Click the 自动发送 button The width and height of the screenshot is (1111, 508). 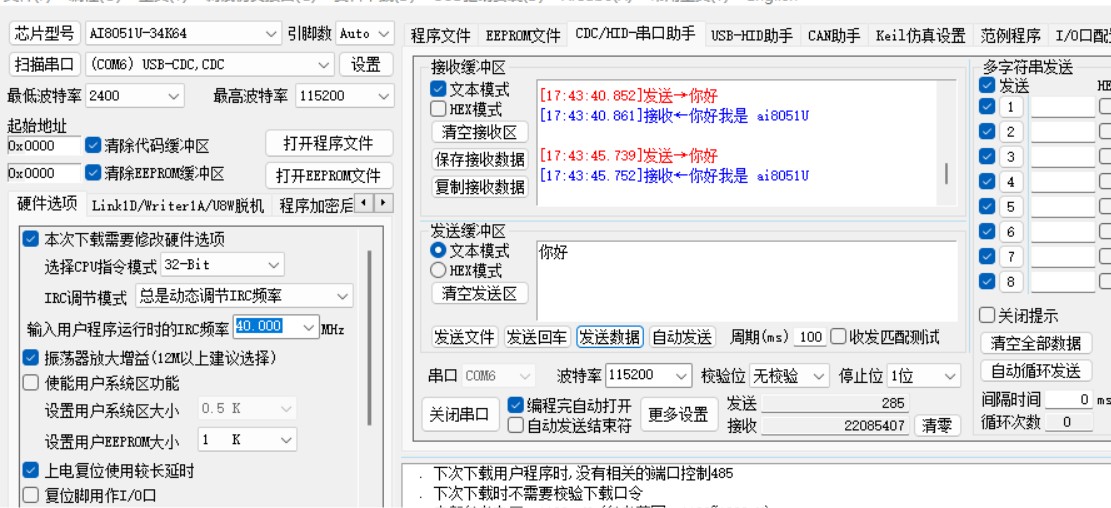tap(682, 337)
